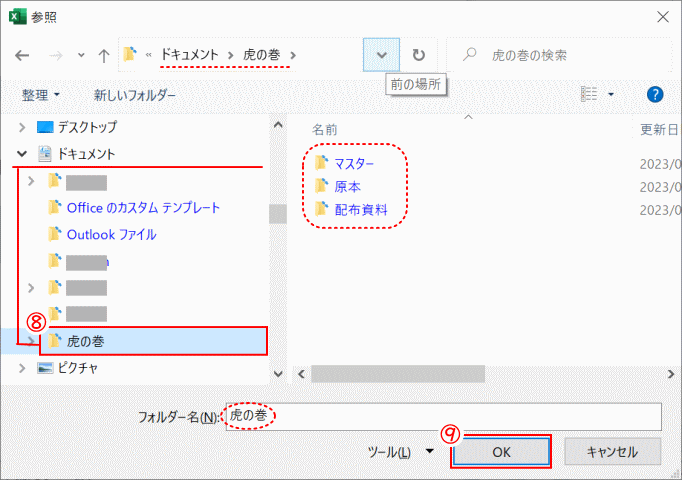Click the デスクトップ icon
The width and height of the screenshot is (682, 480).
coord(45,127)
